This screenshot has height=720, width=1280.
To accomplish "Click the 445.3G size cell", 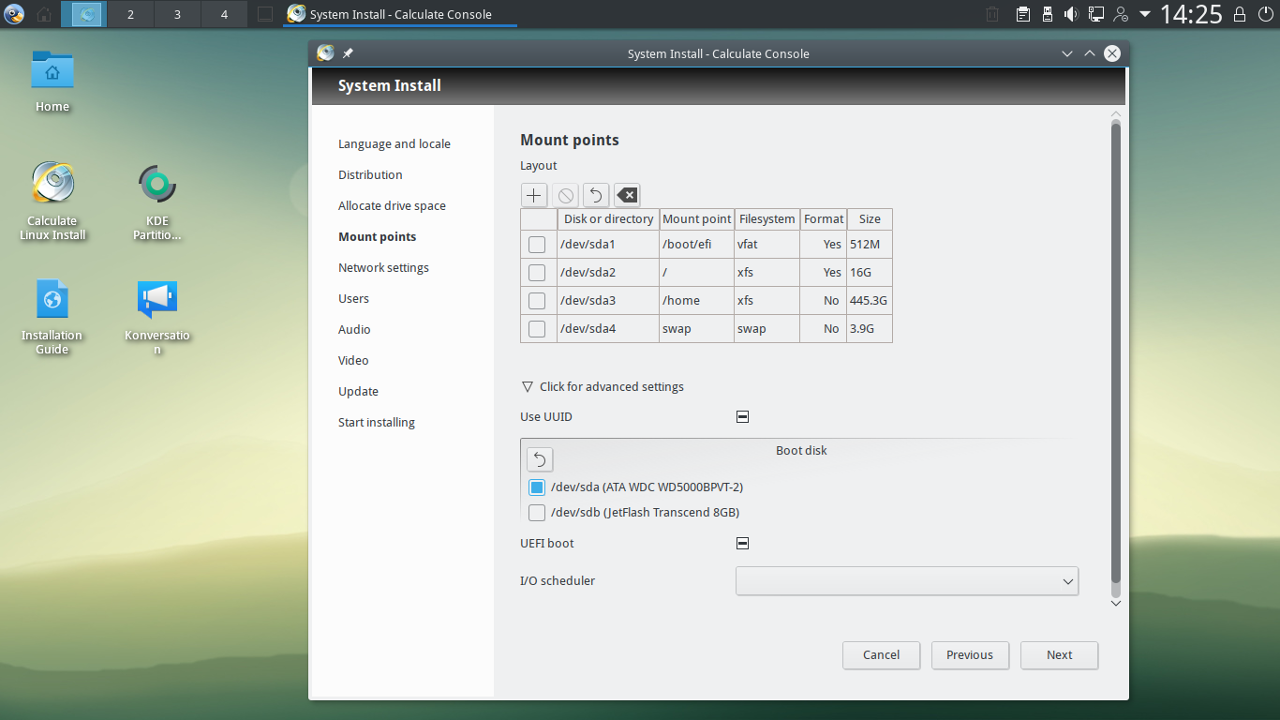I will point(869,300).
